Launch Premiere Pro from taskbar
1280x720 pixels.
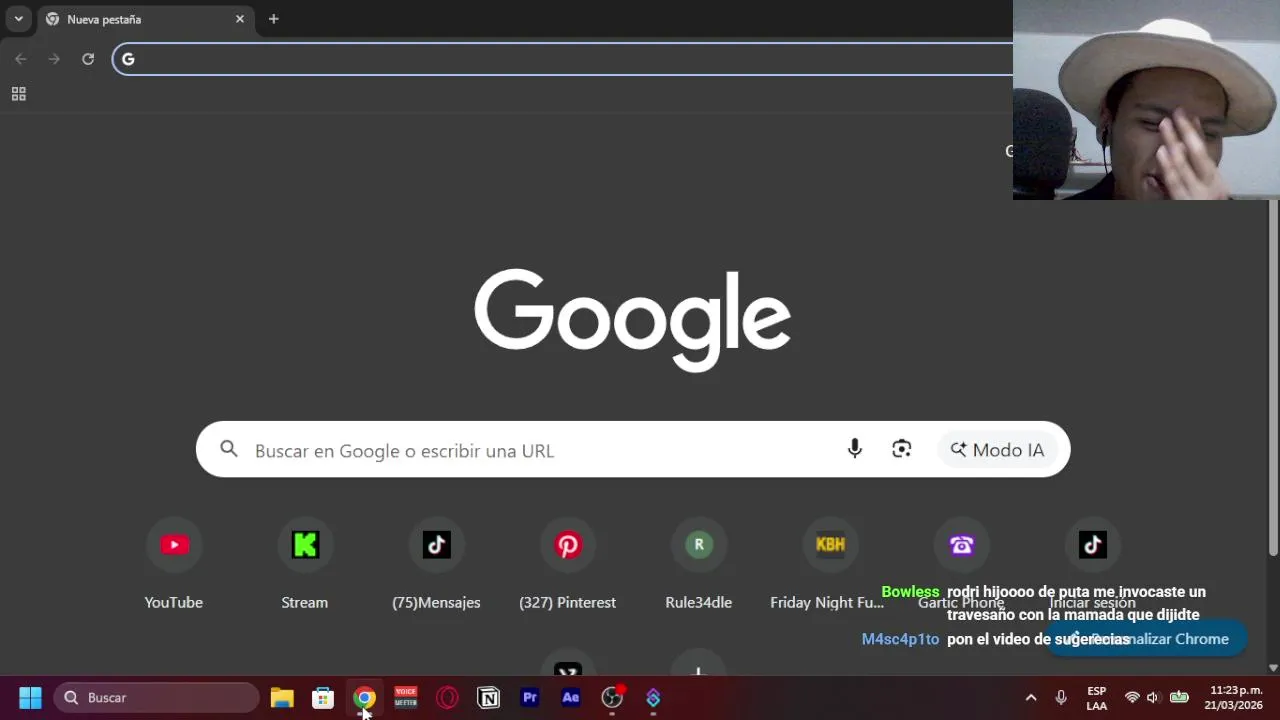(x=530, y=697)
